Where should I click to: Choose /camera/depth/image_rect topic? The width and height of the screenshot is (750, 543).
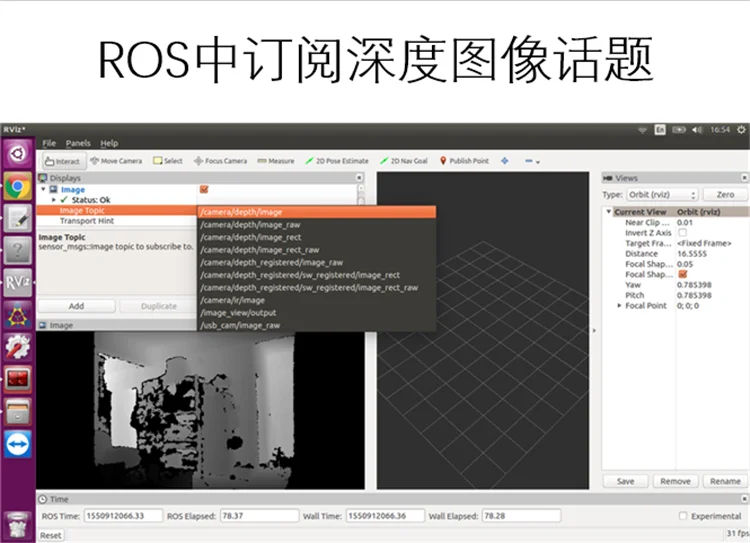tap(317, 237)
